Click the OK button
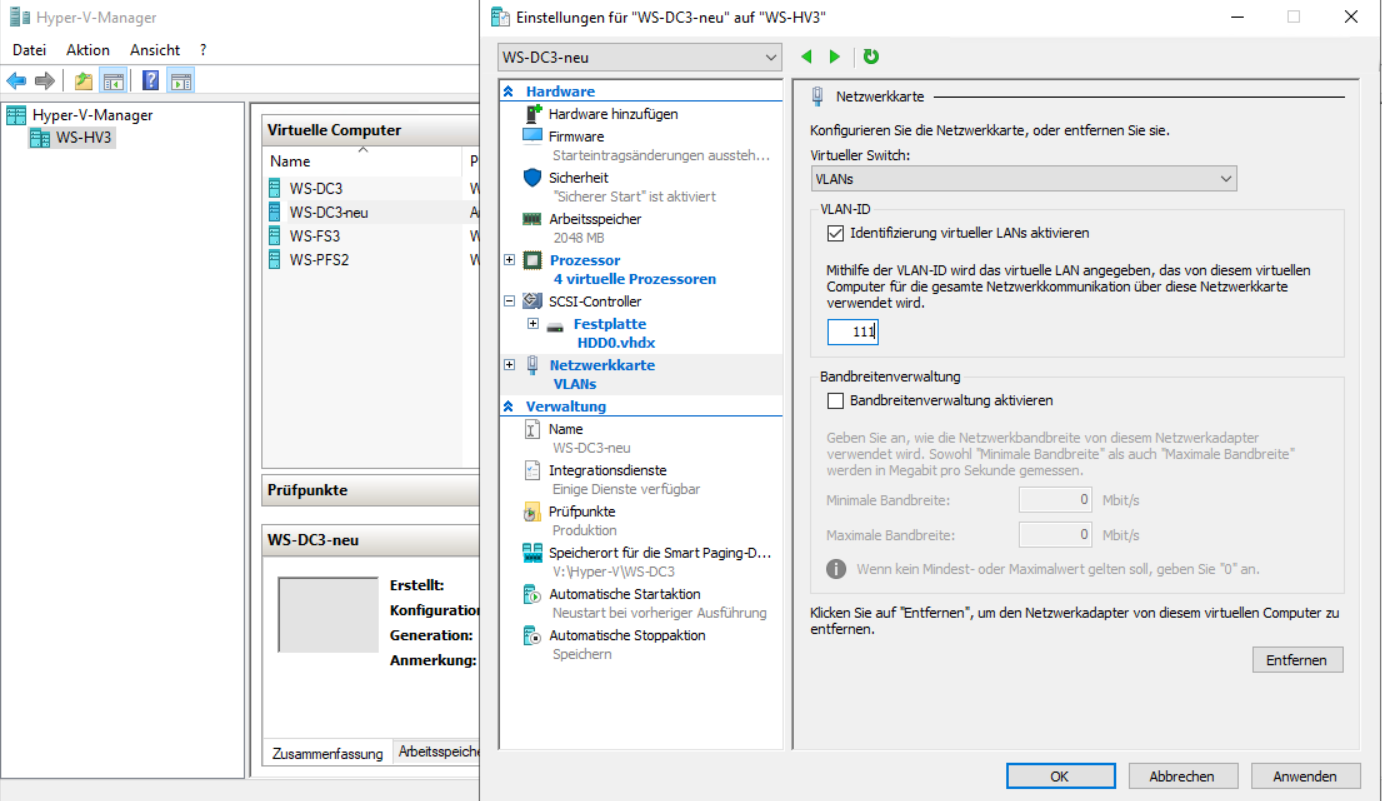Image resolution: width=1382 pixels, height=801 pixels. click(x=1060, y=776)
